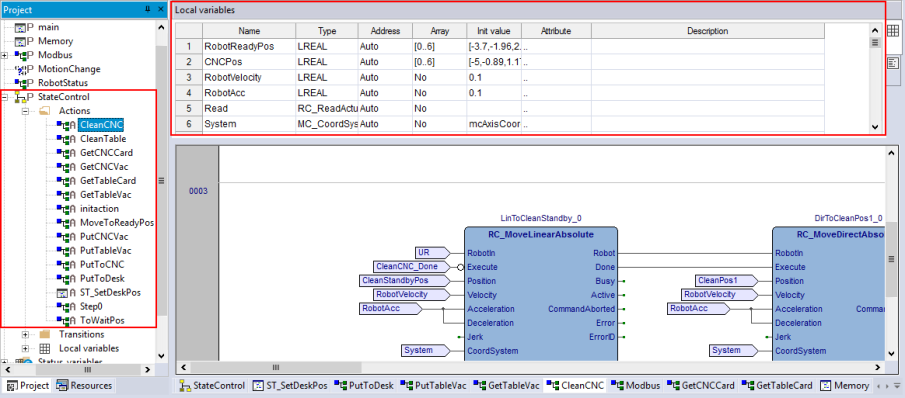Select the ST_SetDeskPos action icon

66,292
